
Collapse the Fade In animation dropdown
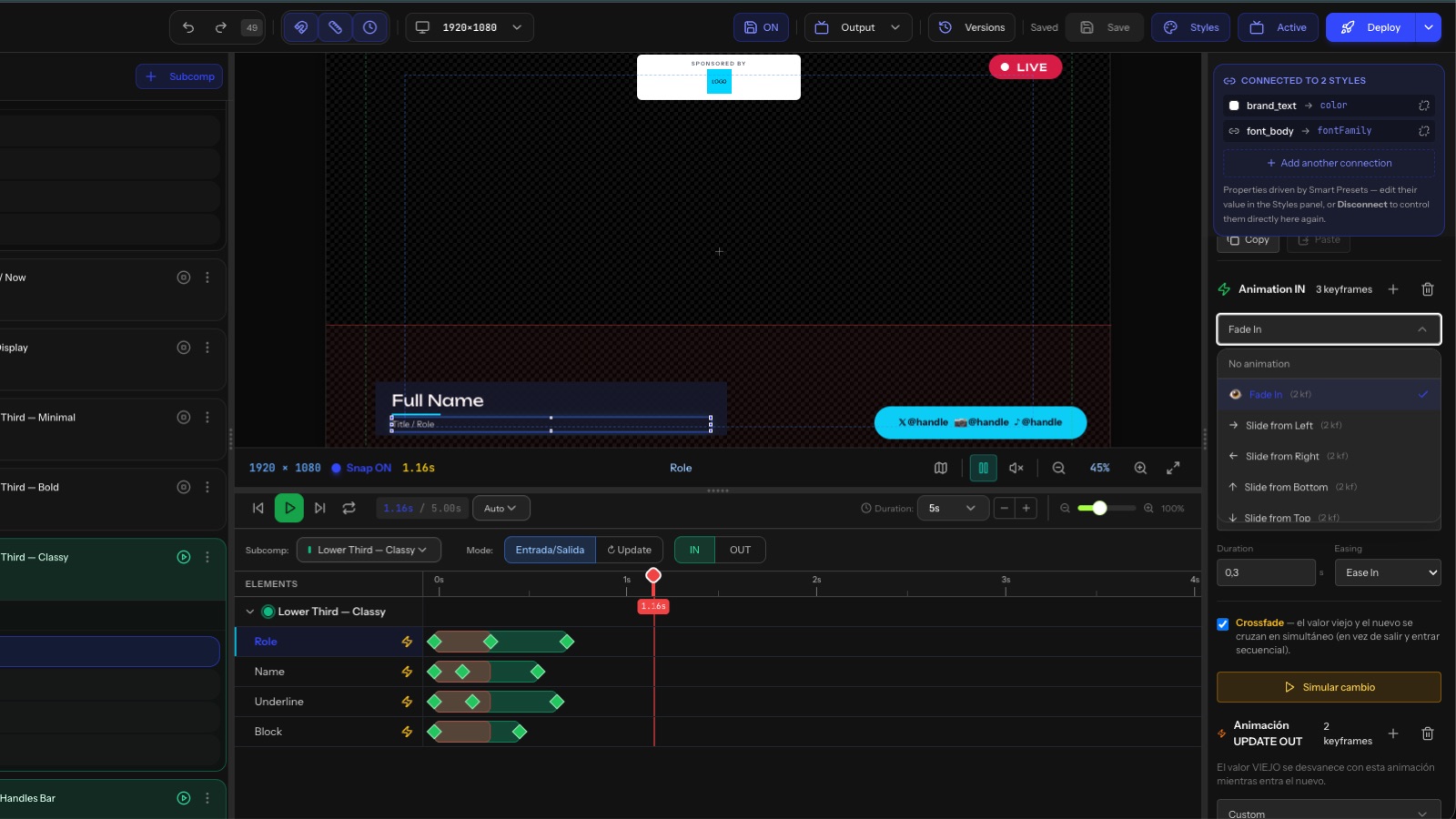click(x=1329, y=329)
